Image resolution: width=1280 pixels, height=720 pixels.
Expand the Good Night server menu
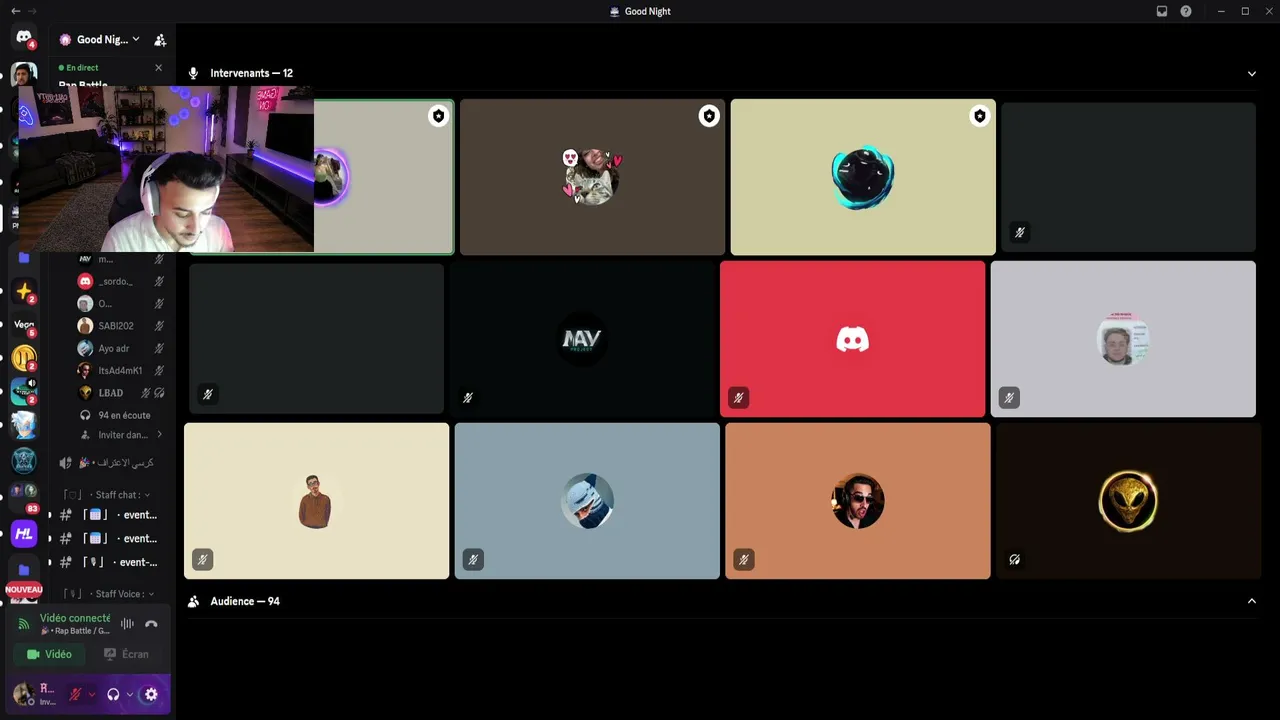click(x=136, y=40)
